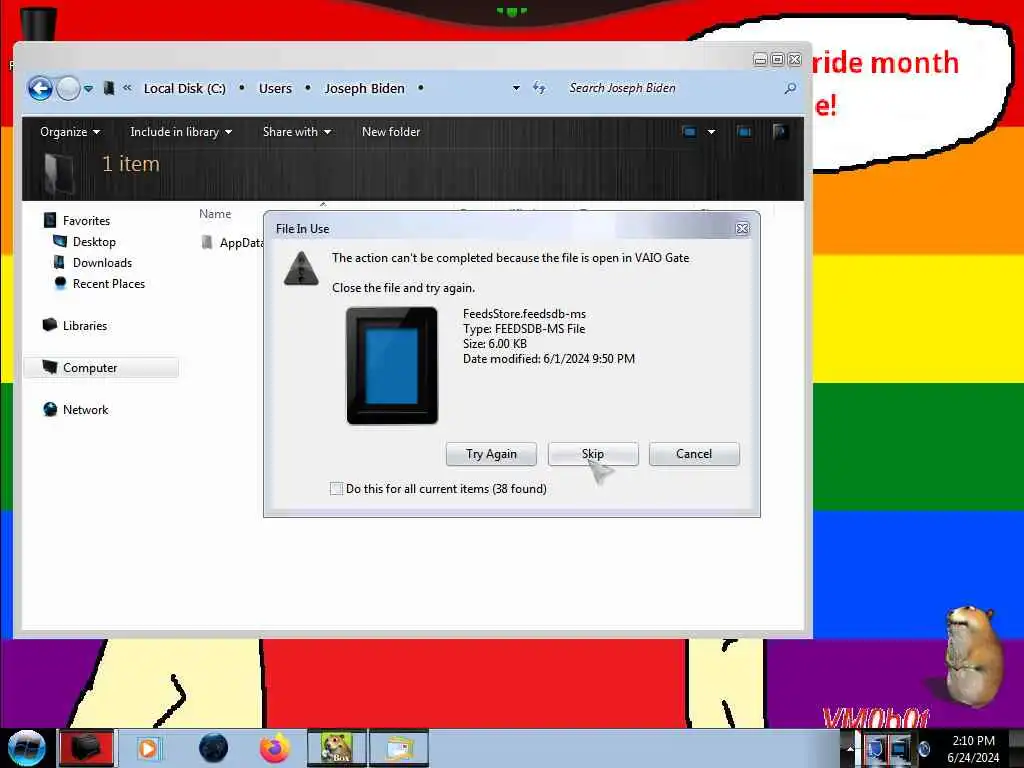
Task: Click the envelope folder taskbar icon
Action: pos(399,748)
